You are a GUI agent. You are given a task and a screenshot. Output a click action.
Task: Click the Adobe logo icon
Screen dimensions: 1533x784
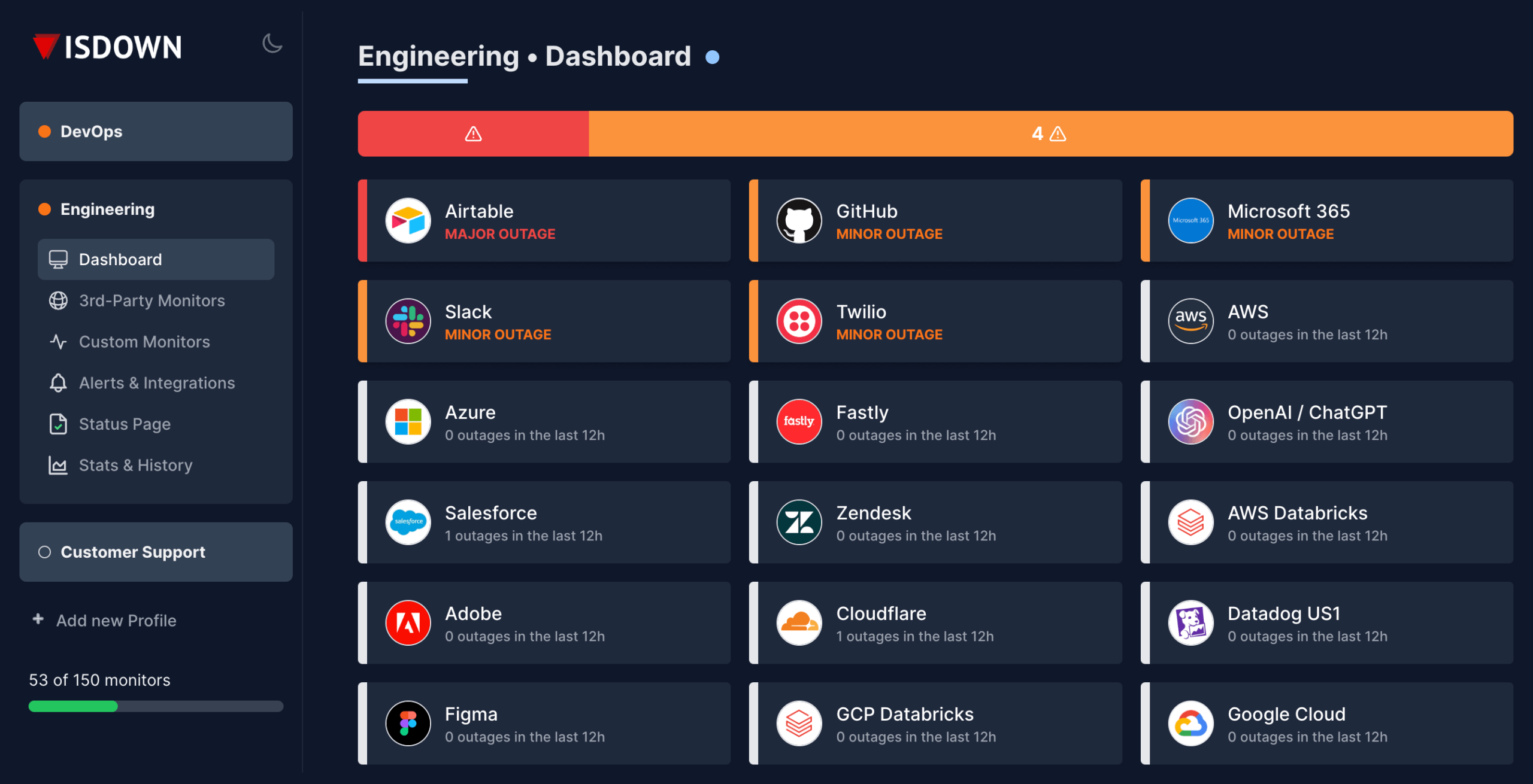click(408, 623)
